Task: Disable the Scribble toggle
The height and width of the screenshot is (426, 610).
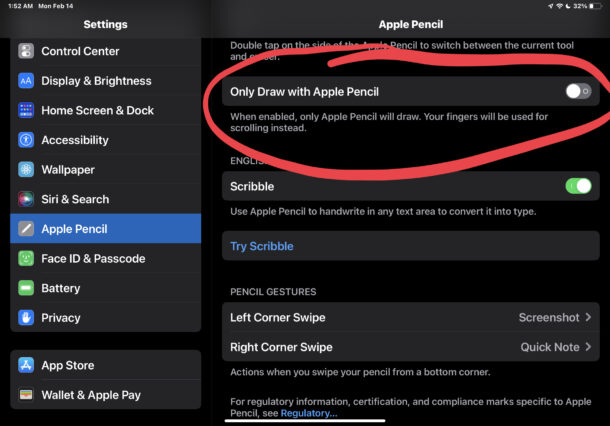Action: (578, 186)
